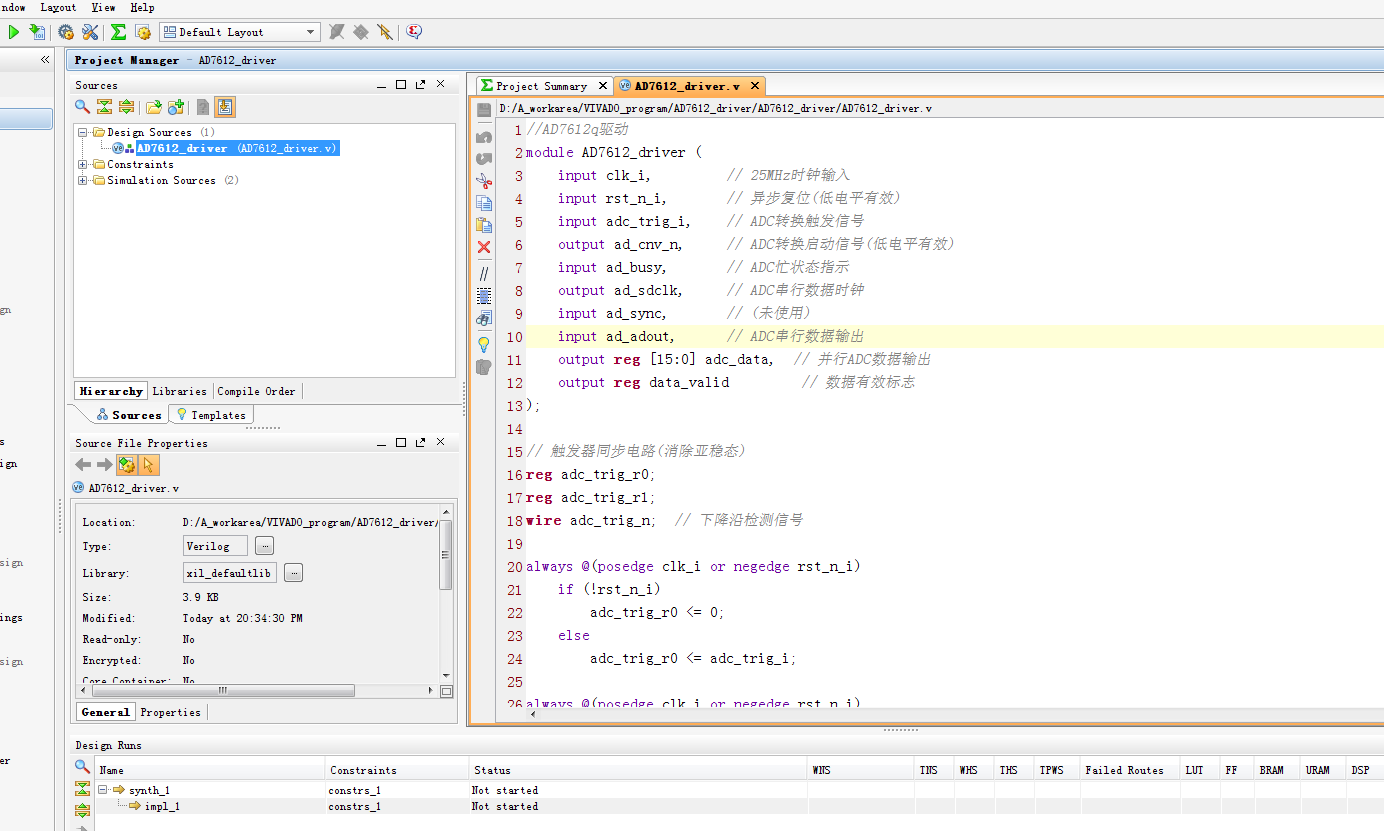Viewport: 1384px width, 831px height.
Task: Click the Type field showing Verilog
Action: pos(215,546)
